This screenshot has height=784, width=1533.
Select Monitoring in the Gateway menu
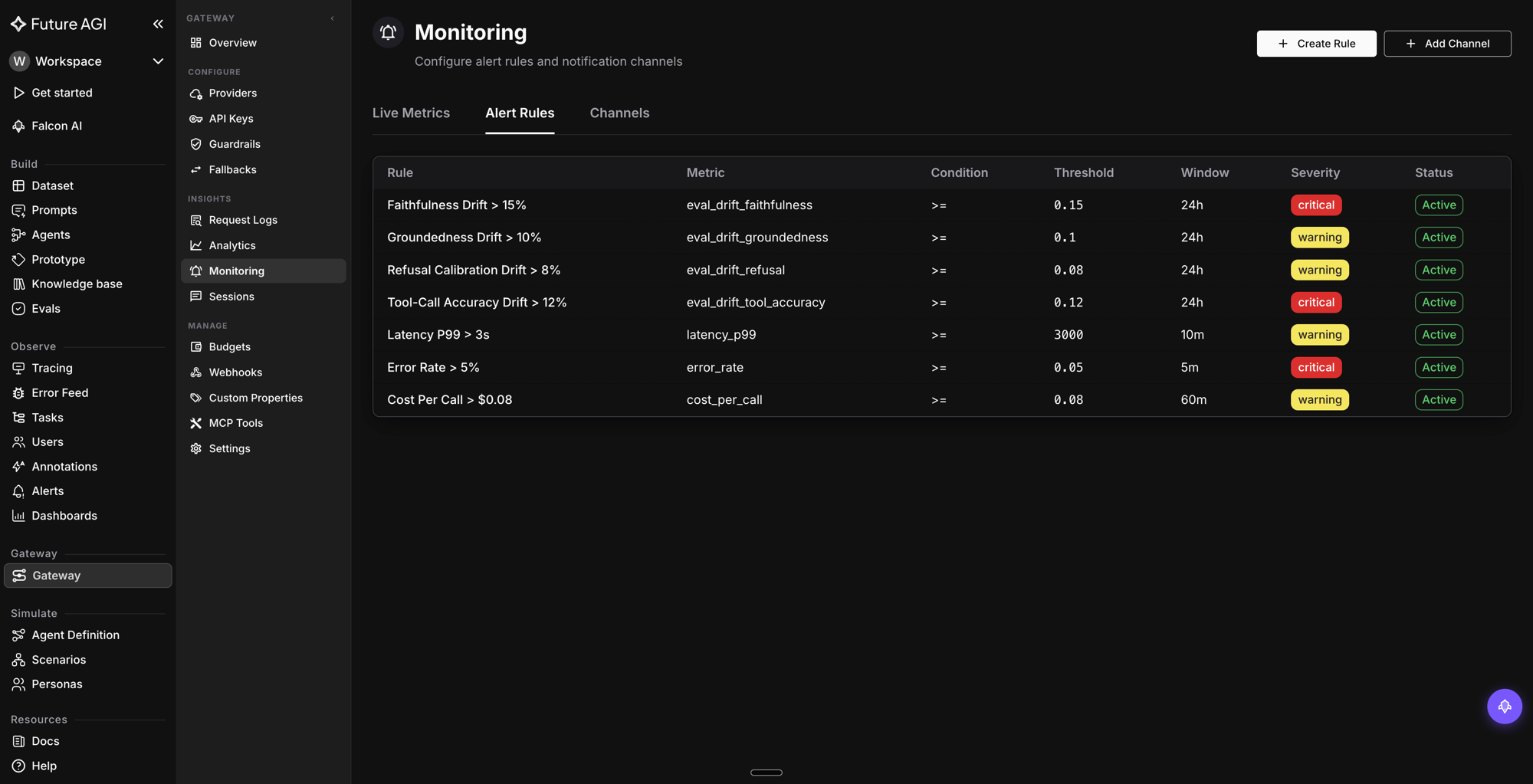point(263,271)
